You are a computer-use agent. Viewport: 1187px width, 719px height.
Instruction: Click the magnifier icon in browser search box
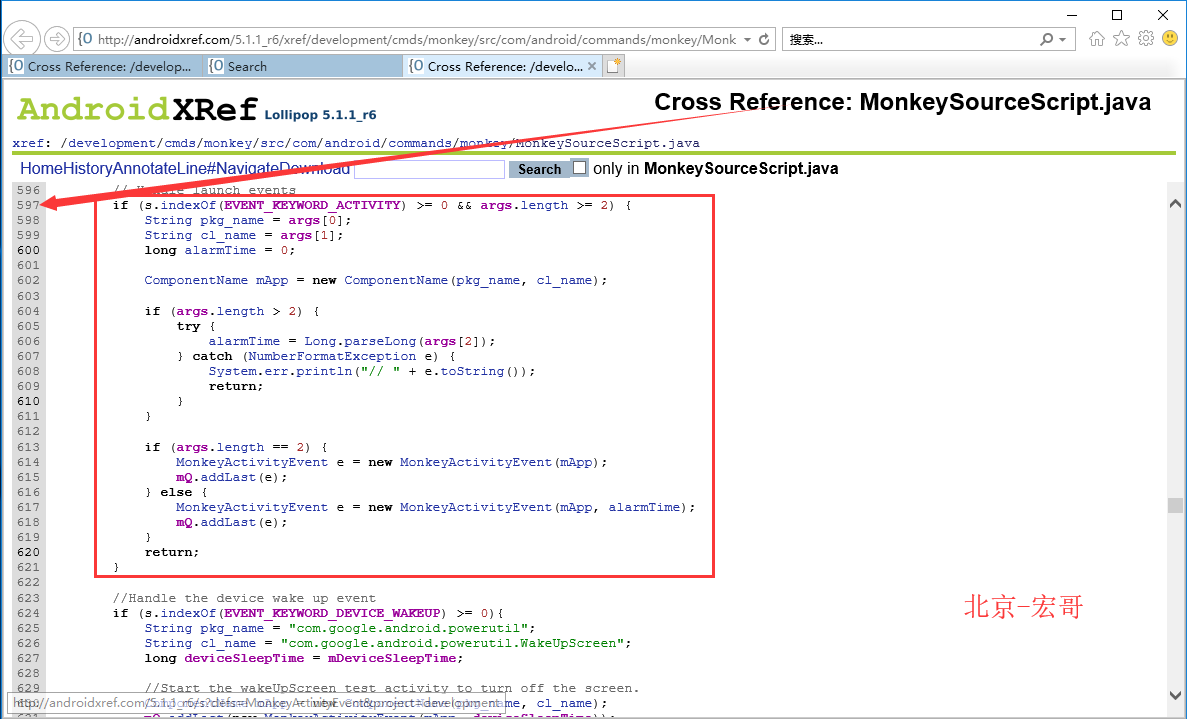(x=1046, y=39)
